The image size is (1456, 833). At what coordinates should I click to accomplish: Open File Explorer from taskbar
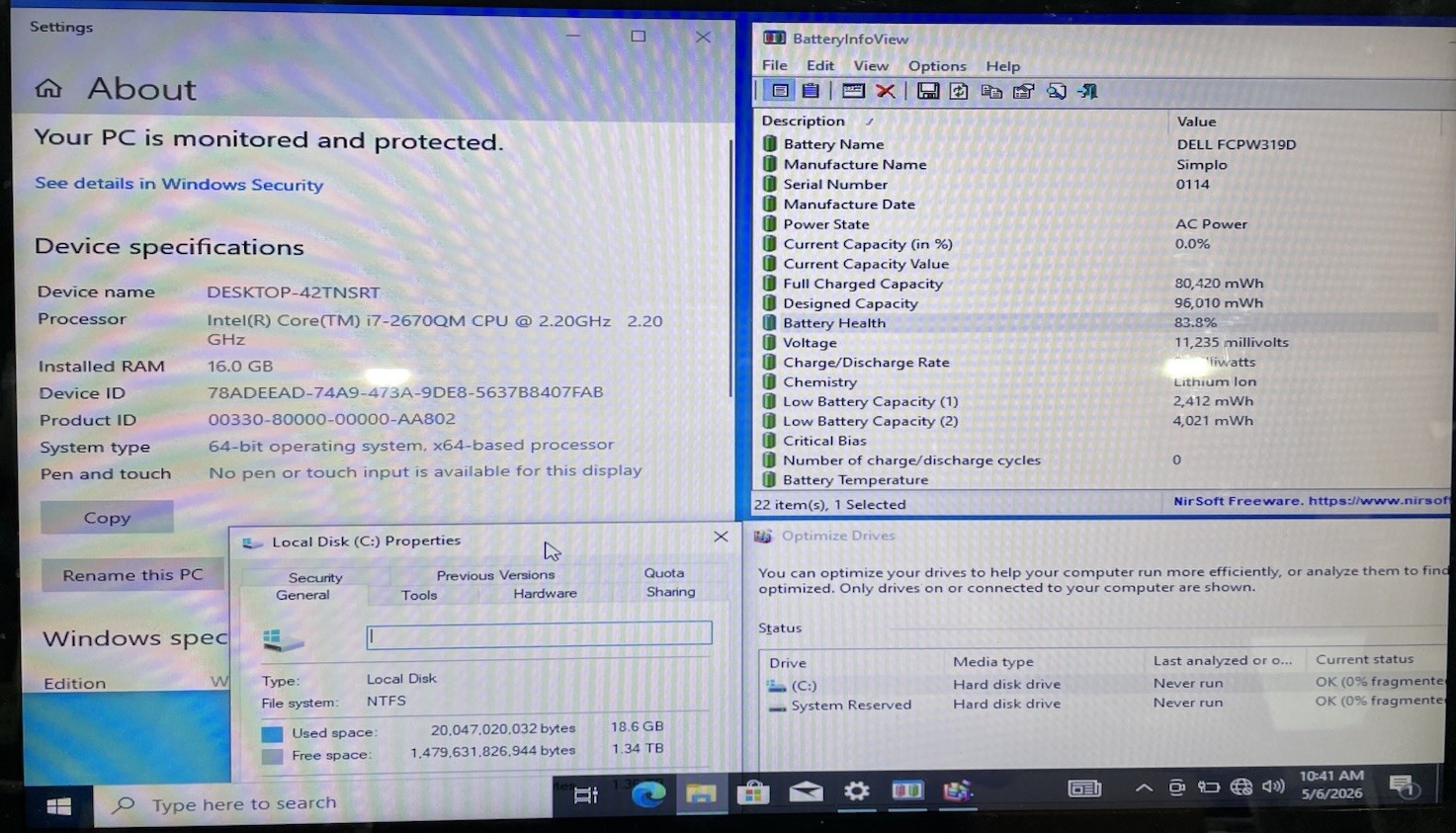coord(701,793)
